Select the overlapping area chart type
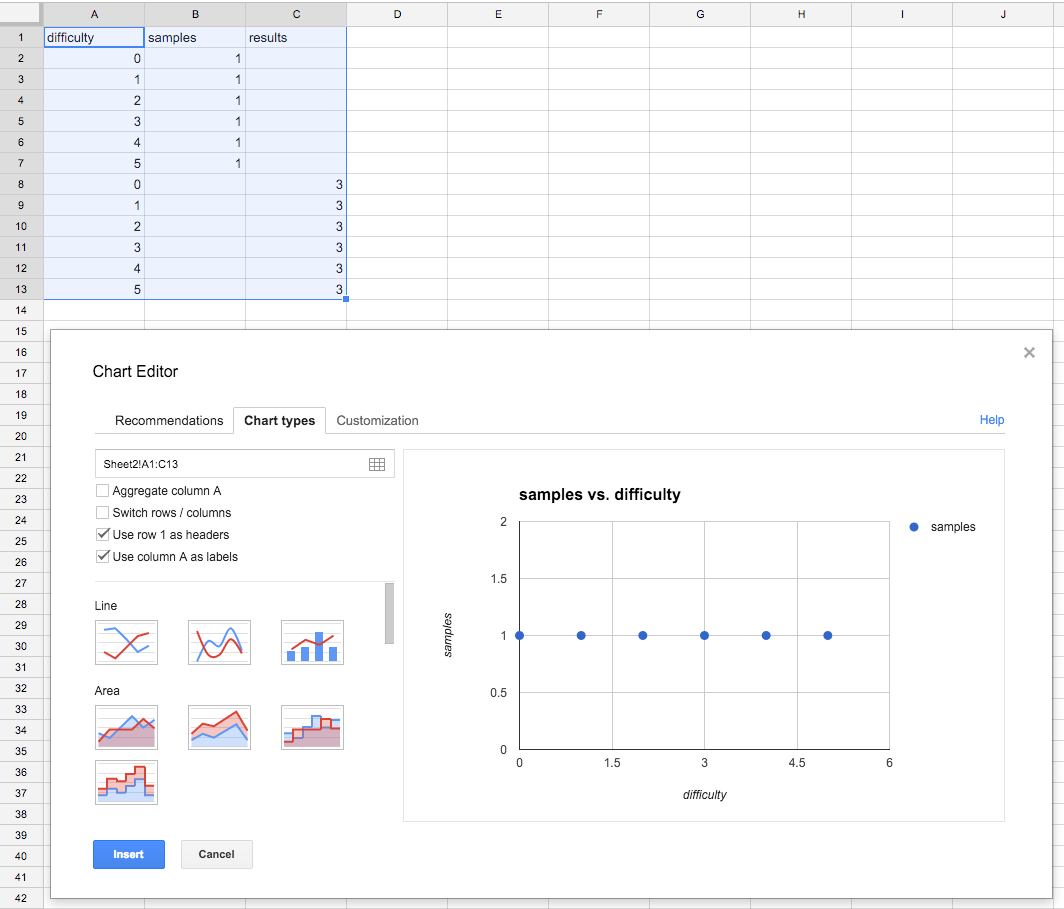 tap(126, 727)
